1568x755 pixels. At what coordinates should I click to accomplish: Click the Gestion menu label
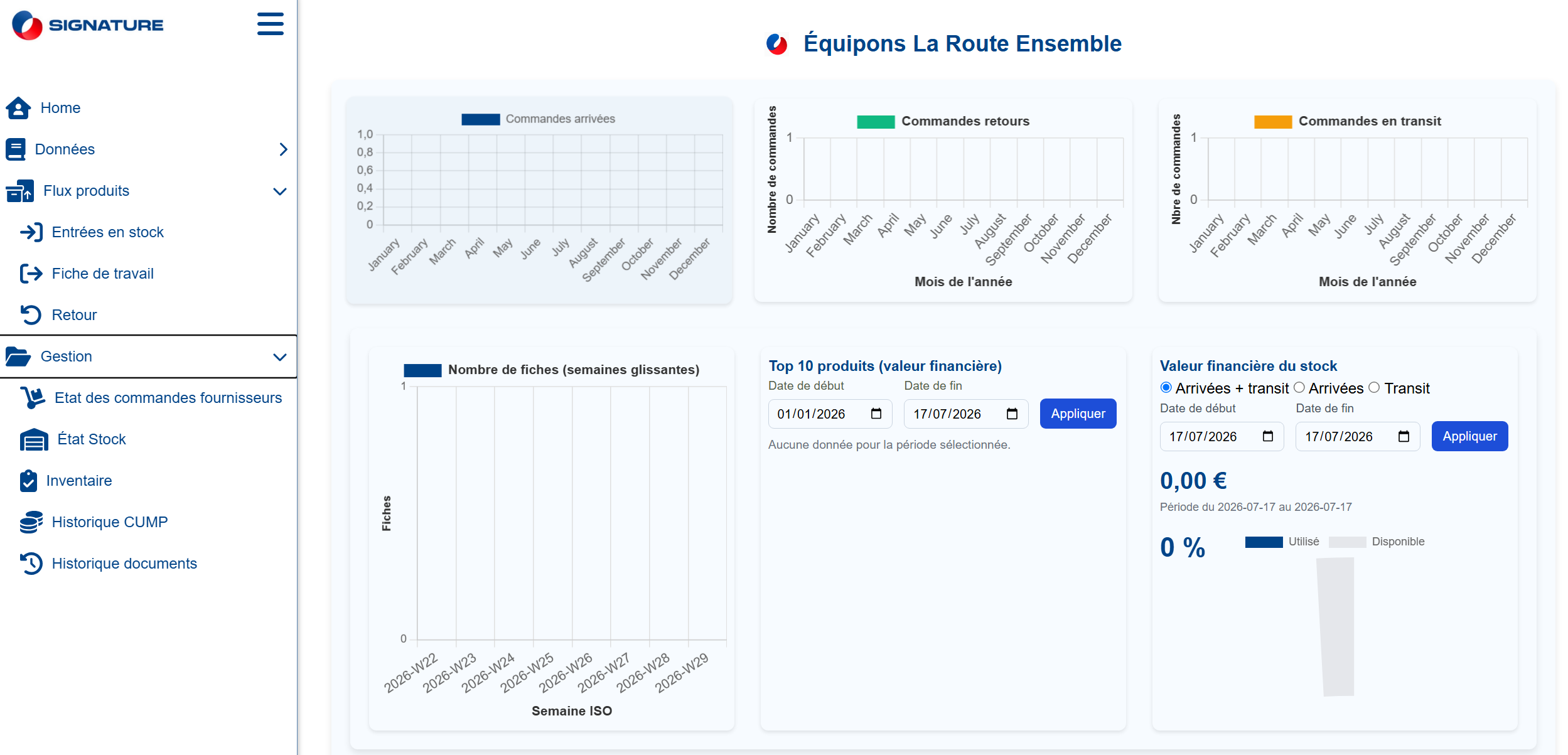coord(66,356)
